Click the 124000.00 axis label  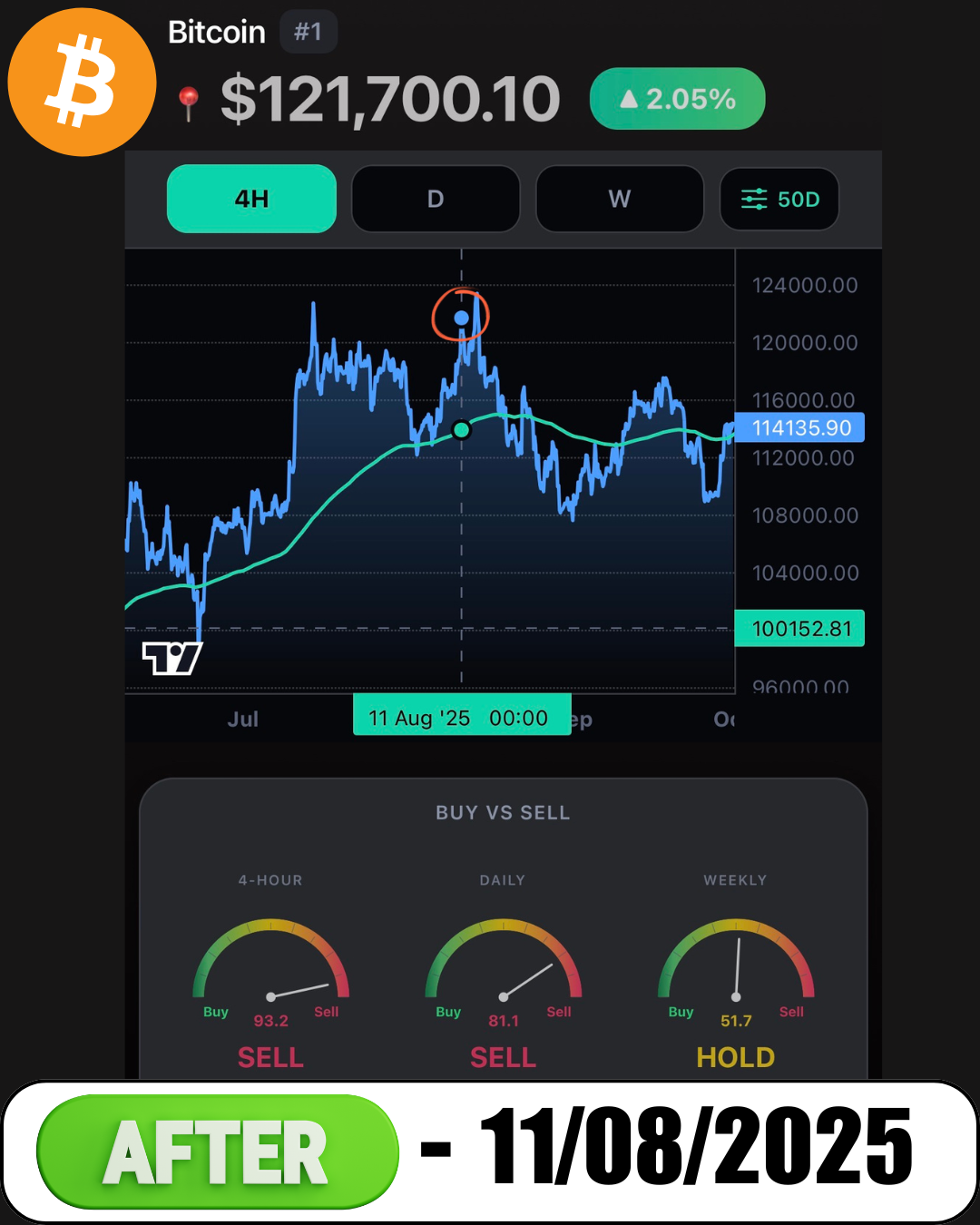click(805, 285)
